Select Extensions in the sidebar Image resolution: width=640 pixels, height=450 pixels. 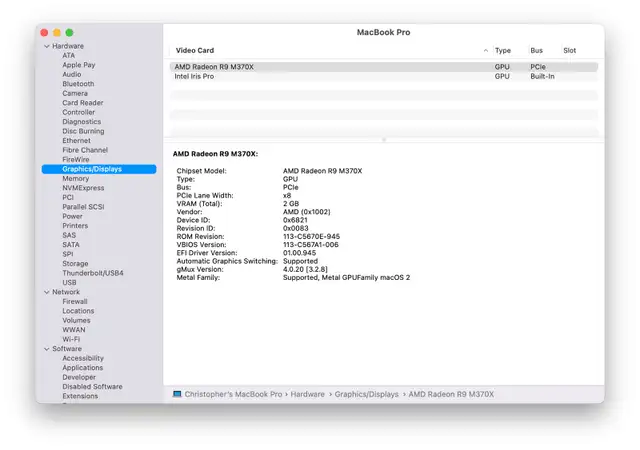(x=80, y=396)
